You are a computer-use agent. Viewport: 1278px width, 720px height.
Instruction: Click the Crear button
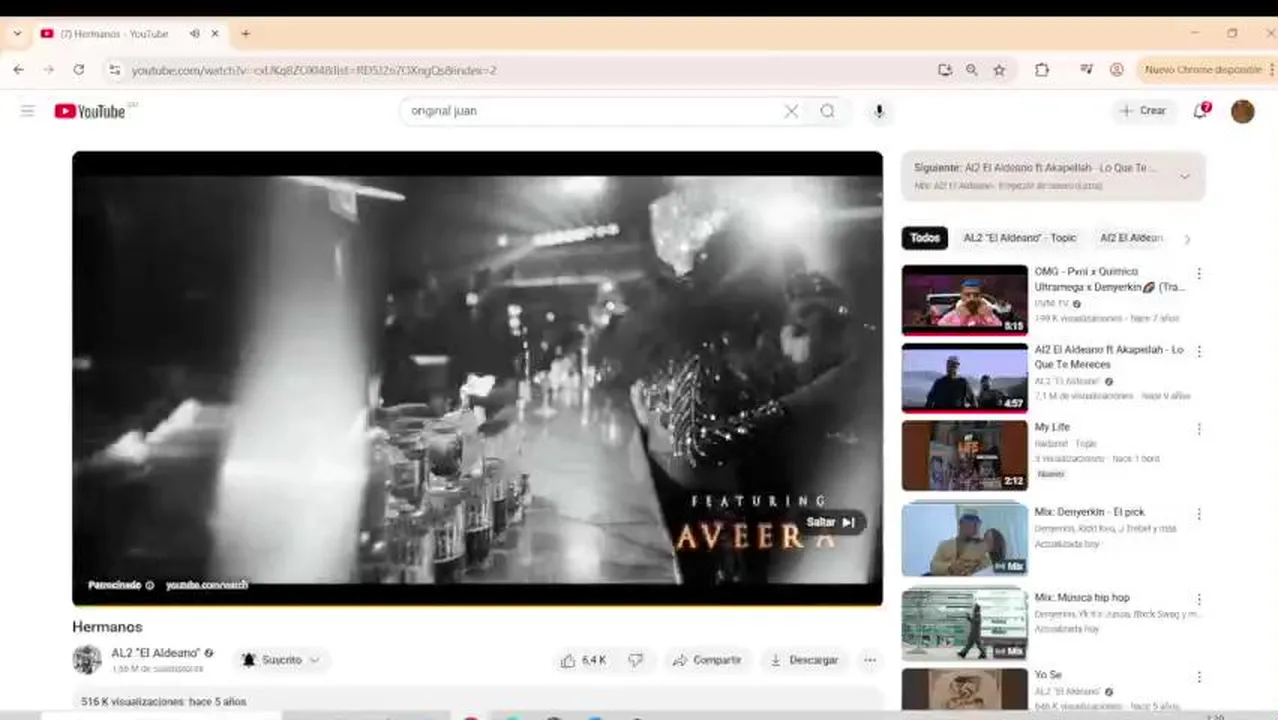tap(1143, 111)
